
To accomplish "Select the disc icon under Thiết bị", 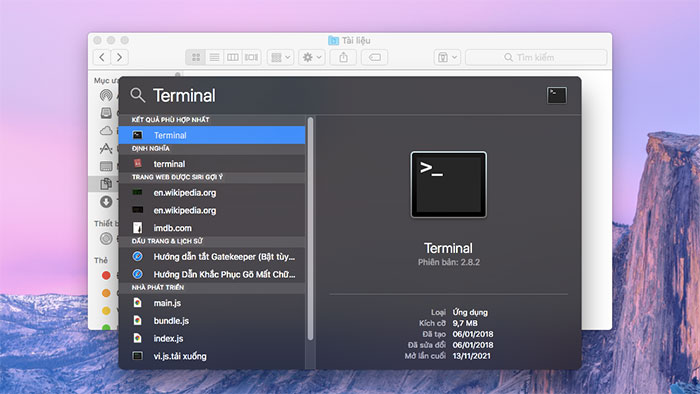I will (106, 238).
